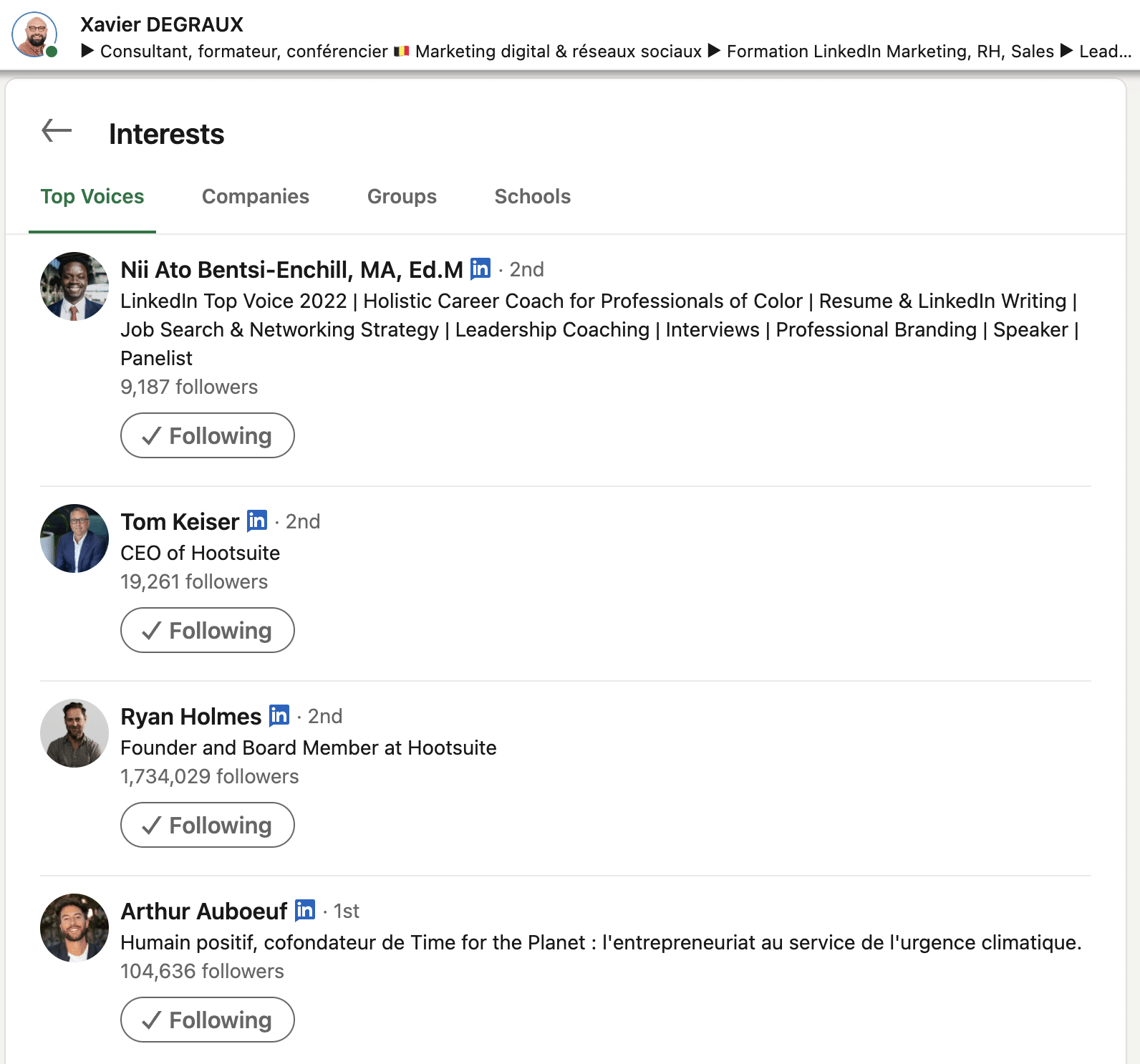Image resolution: width=1140 pixels, height=1064 pixels.
Task: Click Ryan Holmes profile photo
Action: [x=74, y=733]
